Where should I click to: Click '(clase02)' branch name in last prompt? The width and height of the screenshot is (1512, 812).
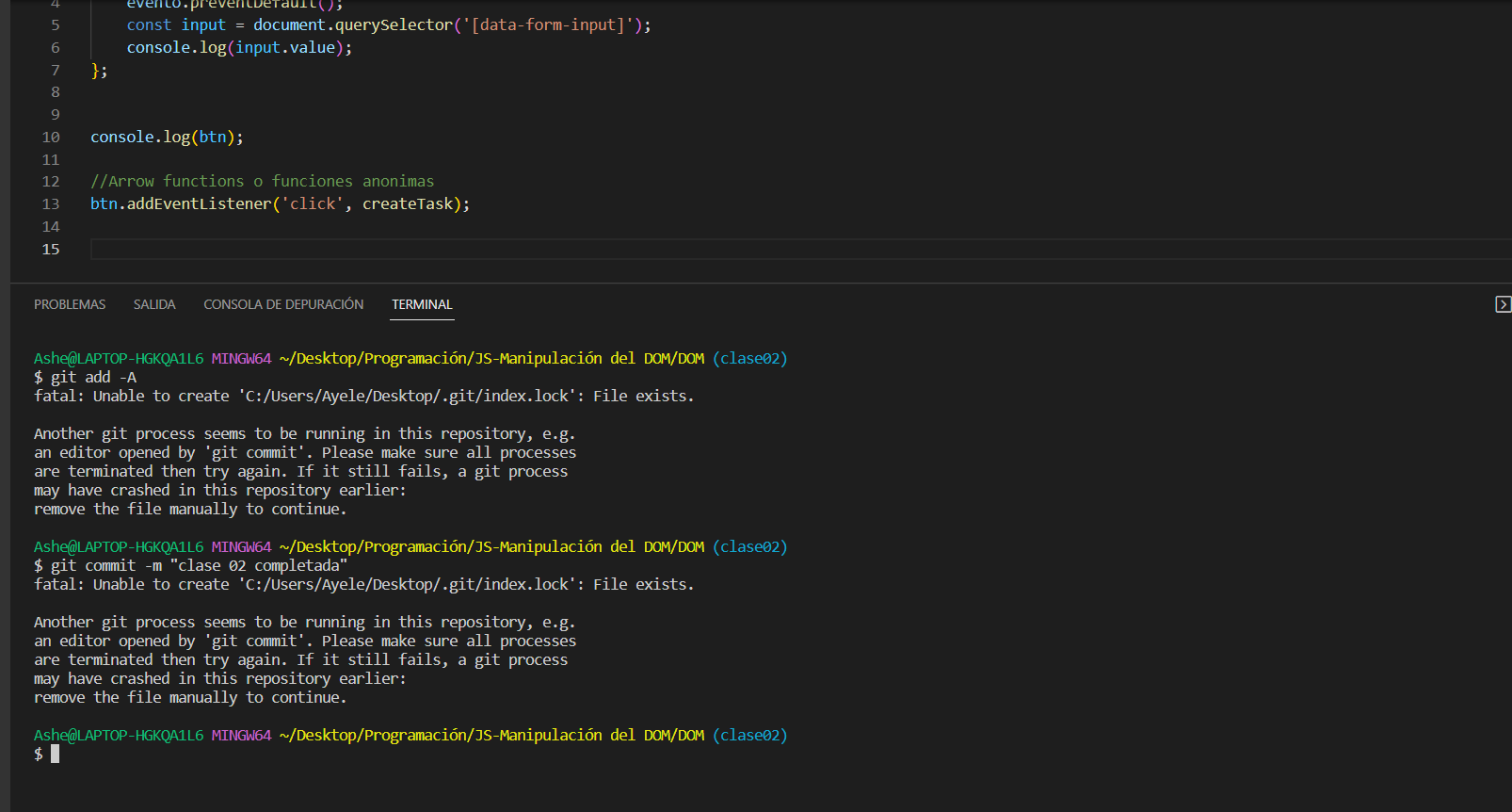[x=749, y=735]
